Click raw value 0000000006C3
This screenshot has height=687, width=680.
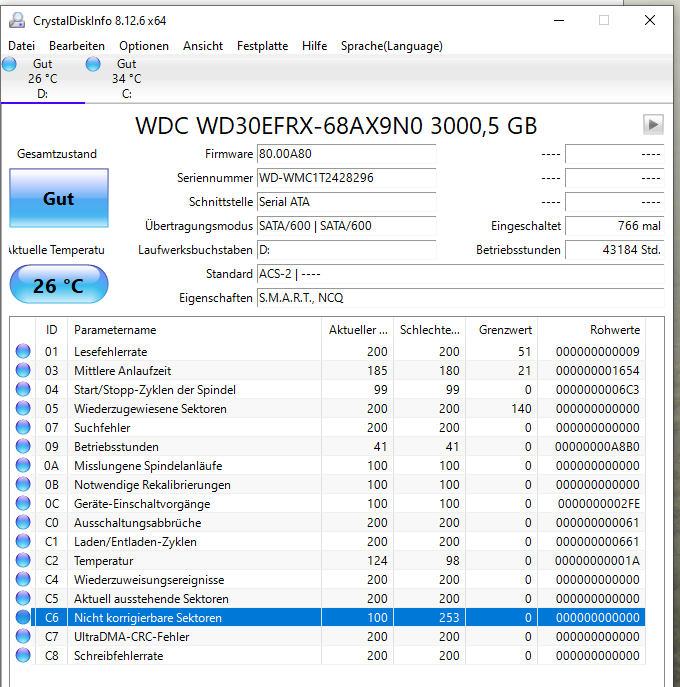click(598, 390)
